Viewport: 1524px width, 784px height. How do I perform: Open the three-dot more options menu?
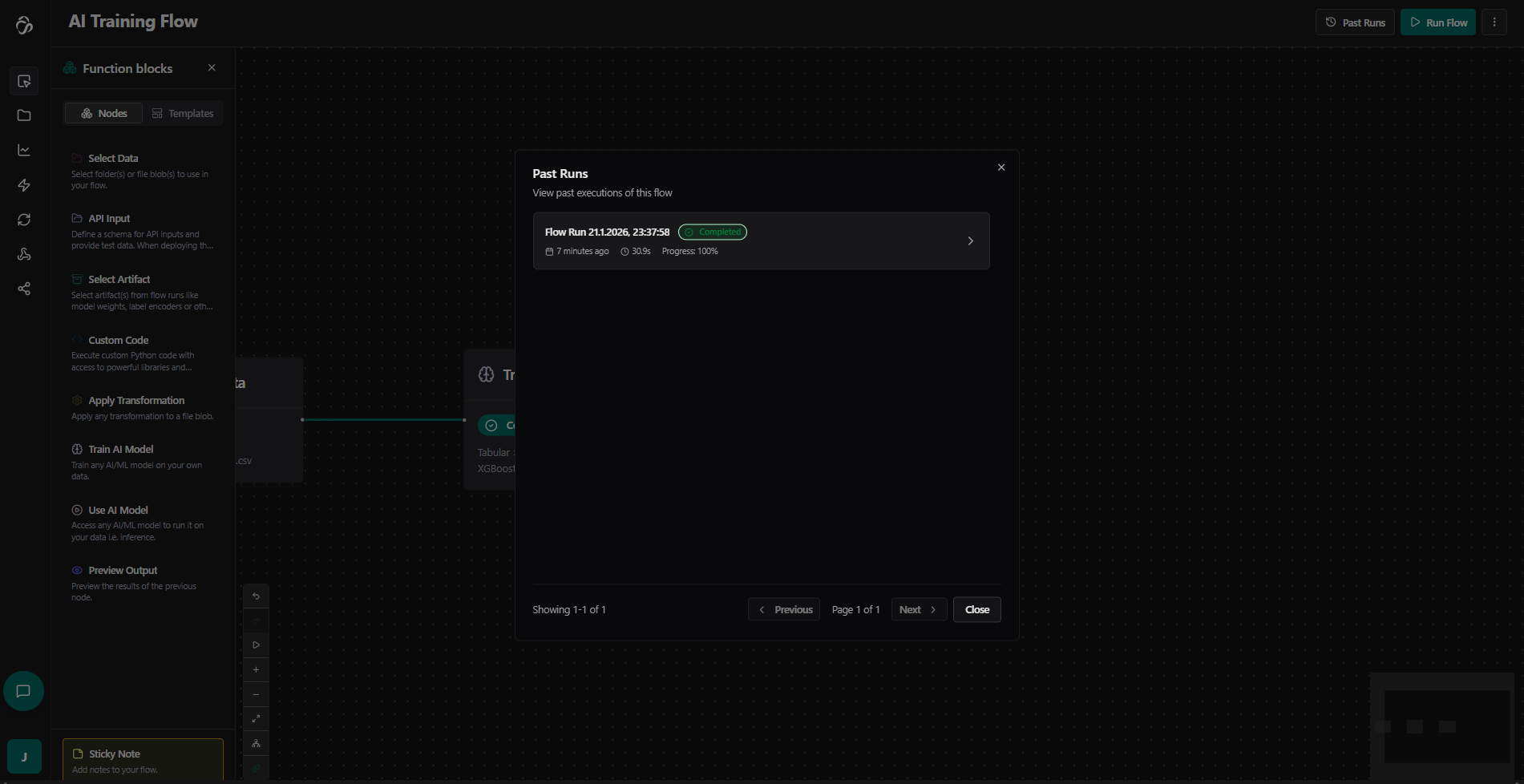coord(1494,22)
